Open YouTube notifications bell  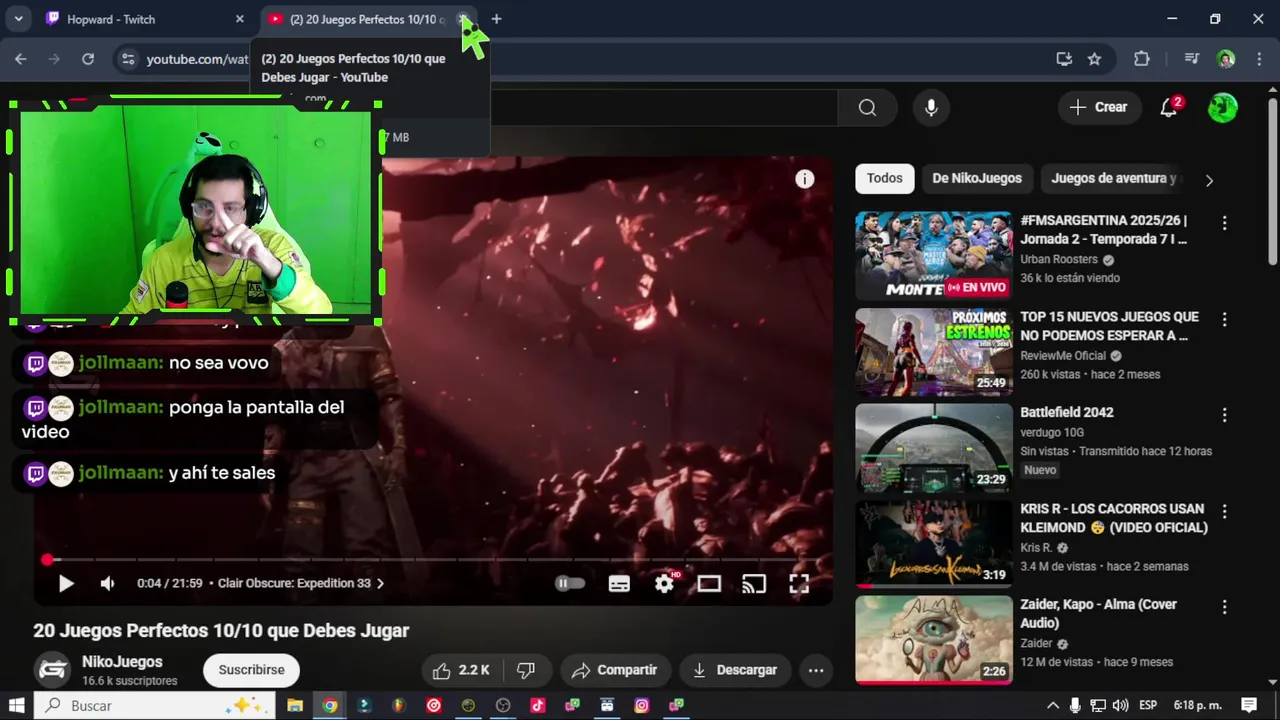click(x=1169, y=107)
